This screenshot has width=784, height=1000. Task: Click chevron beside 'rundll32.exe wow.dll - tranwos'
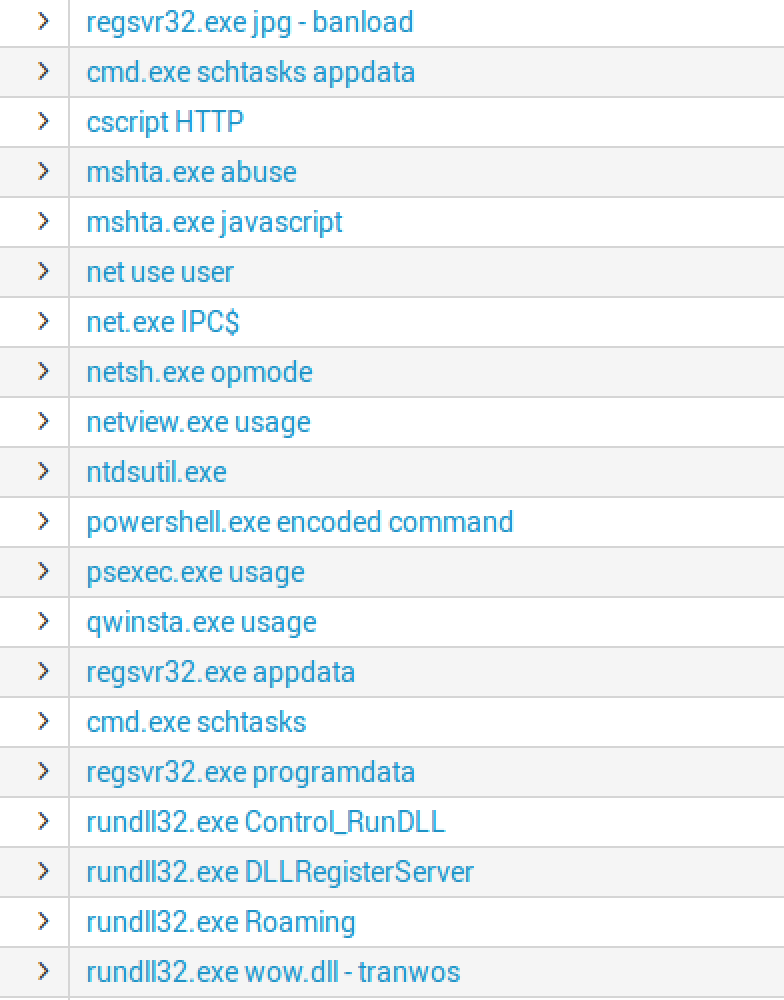coord(43,971)
